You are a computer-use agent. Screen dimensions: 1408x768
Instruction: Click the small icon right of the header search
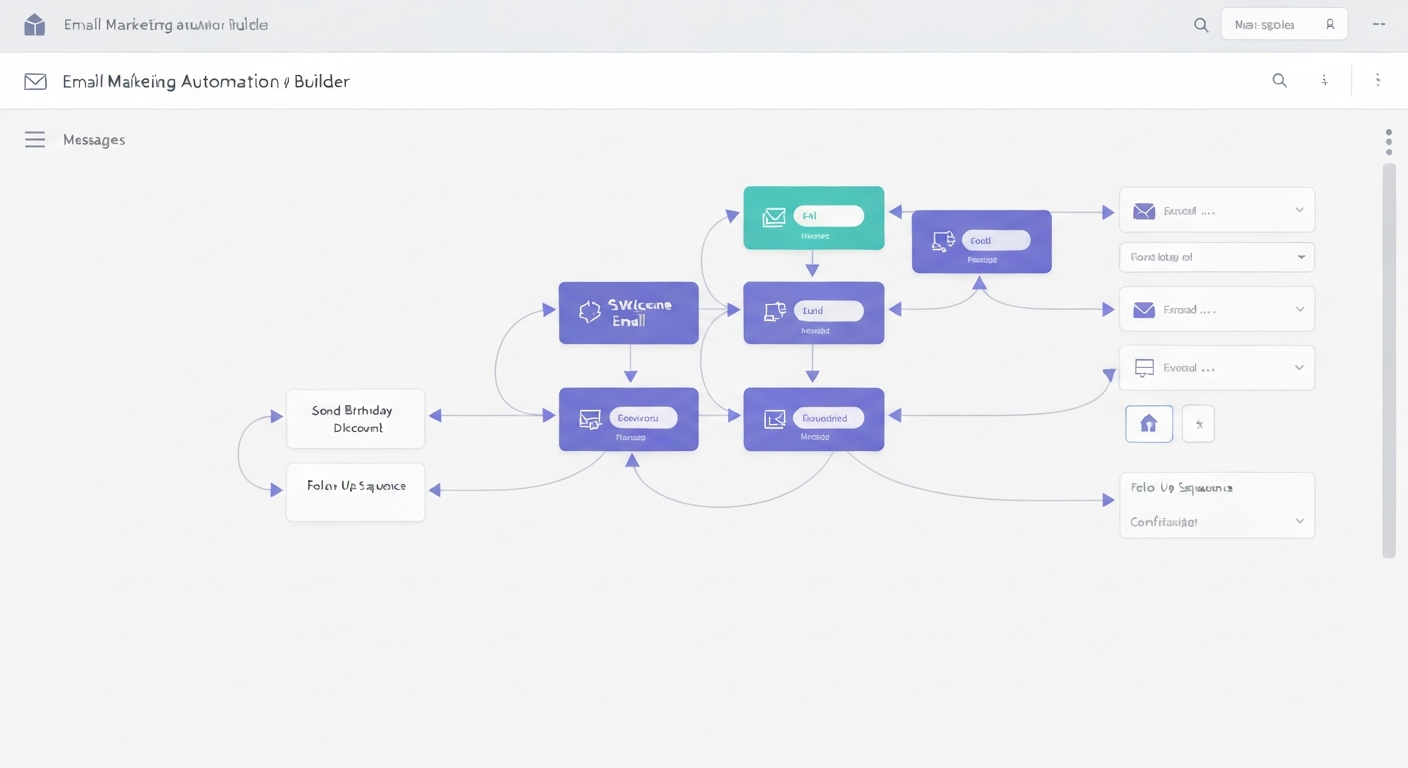[1325, 81]
